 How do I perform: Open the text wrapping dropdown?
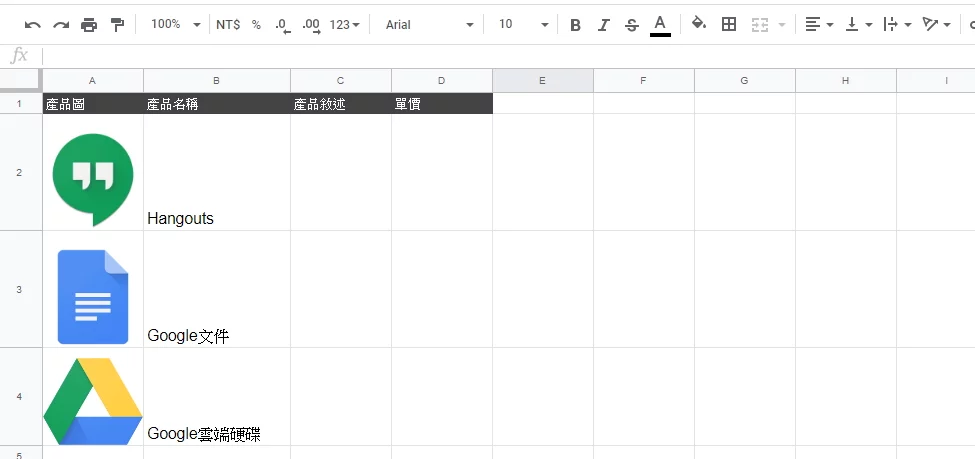tap(897, 25)
